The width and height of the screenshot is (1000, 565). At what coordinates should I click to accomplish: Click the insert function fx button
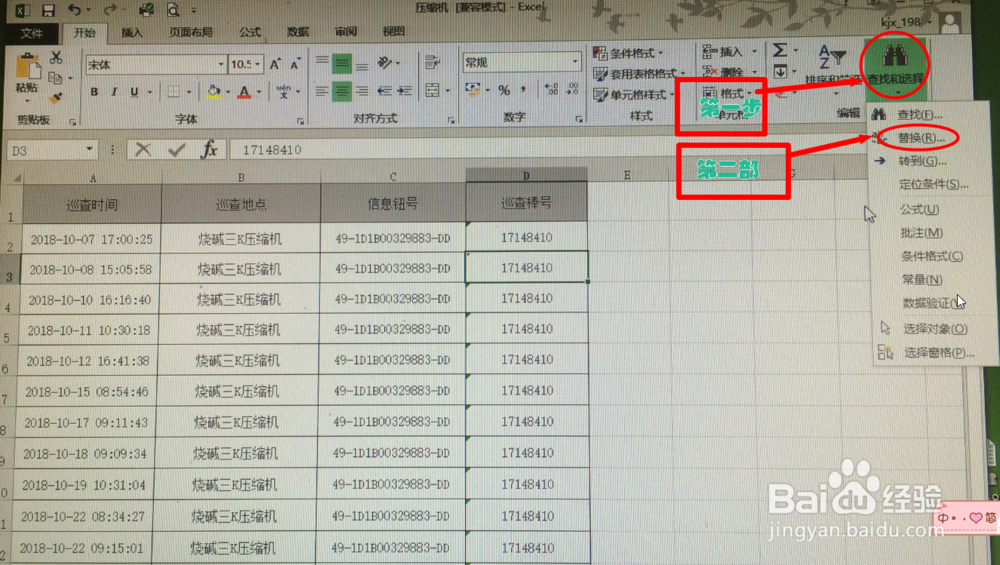point(209,150)
